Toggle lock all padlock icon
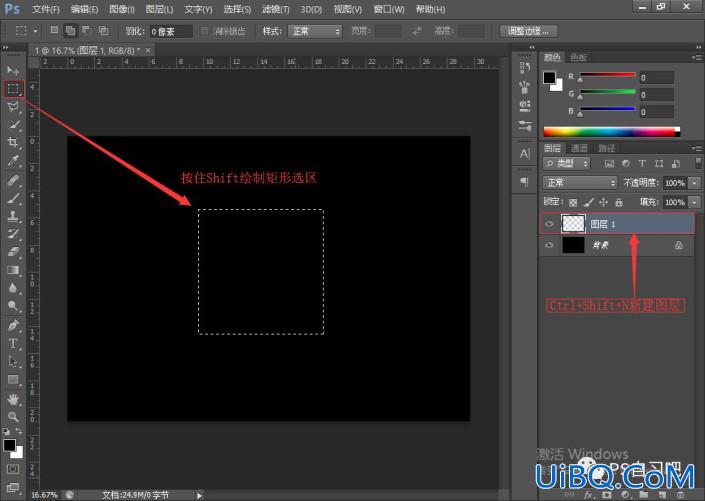705x501 pixels. [619, 202]
